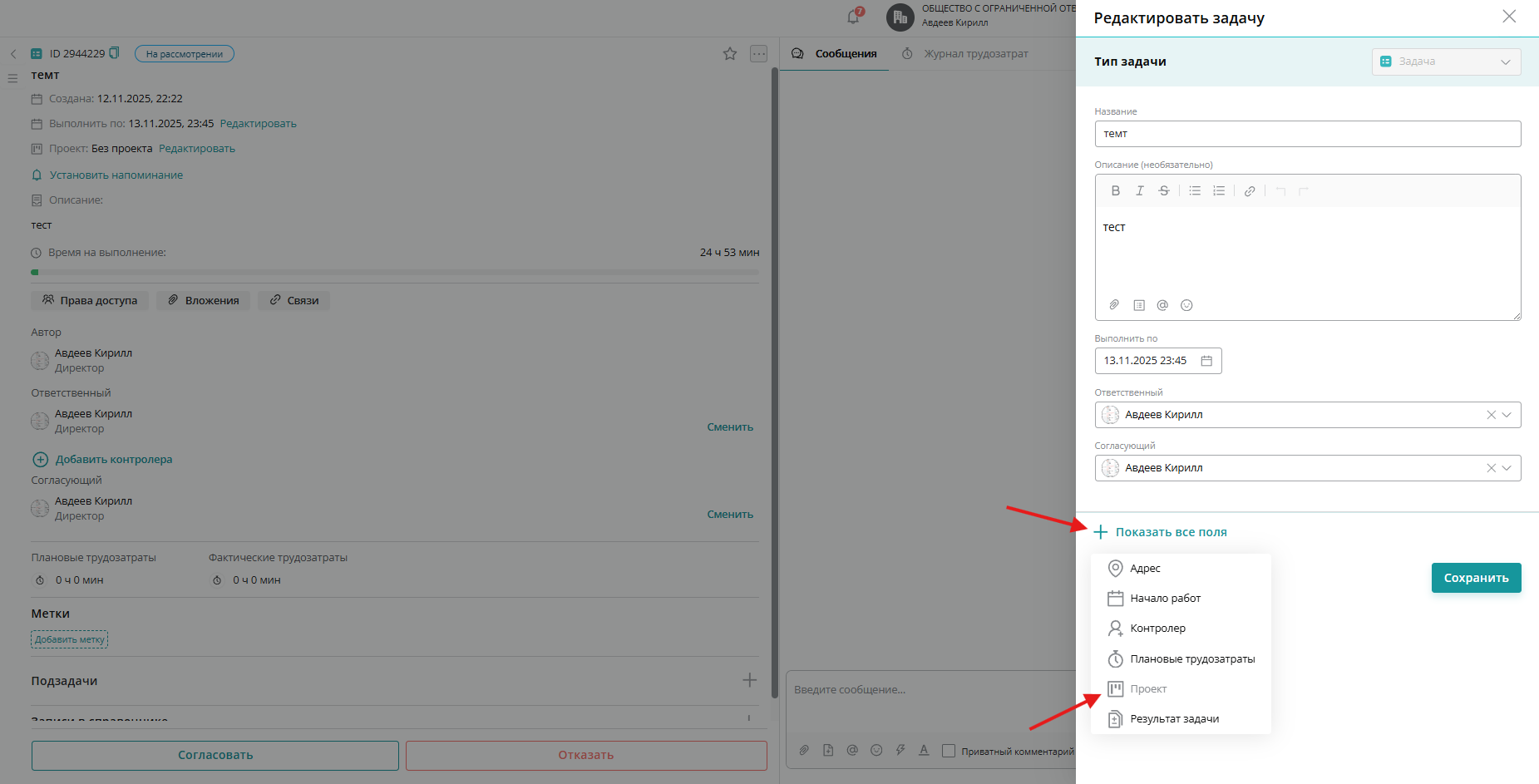
Task: Click Добавить контролера
Action: pos(102,460)
